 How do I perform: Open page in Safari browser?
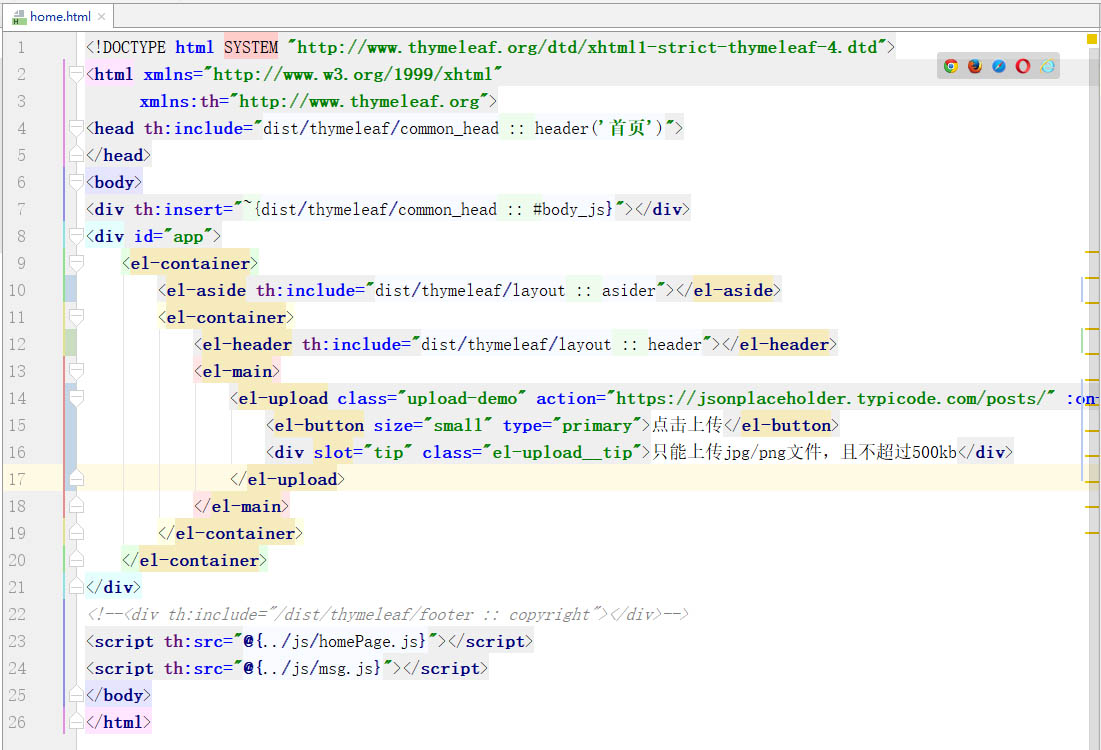pos(999,66)
